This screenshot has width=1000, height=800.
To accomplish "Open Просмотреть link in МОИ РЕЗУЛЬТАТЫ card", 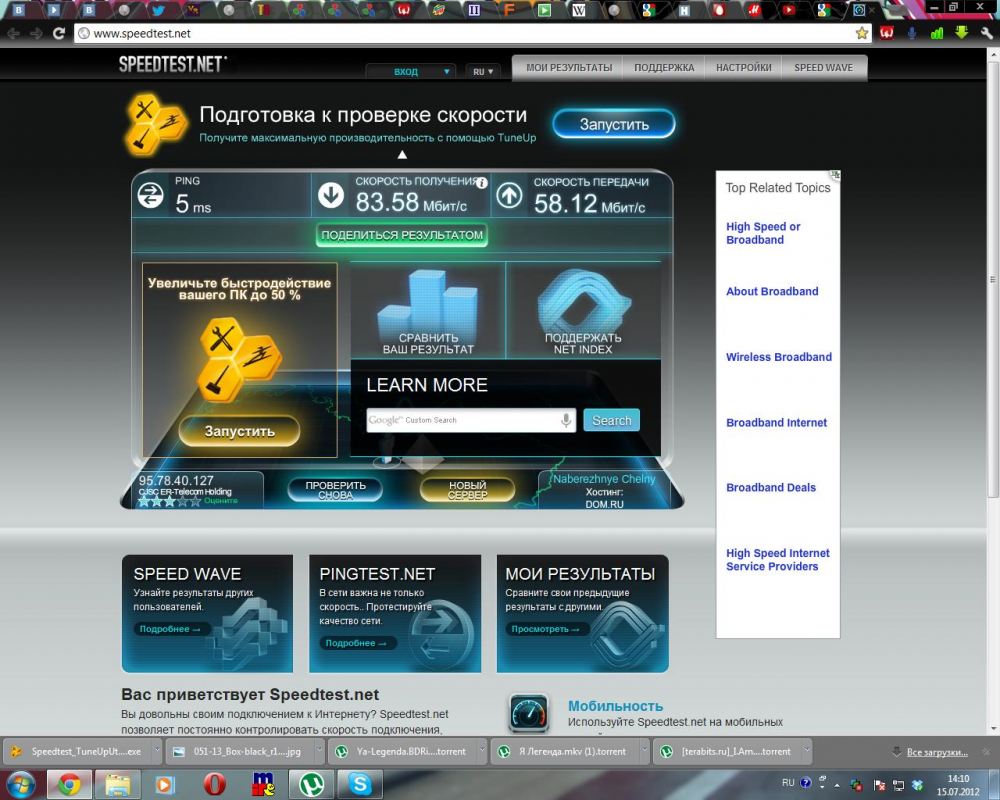I will [545, 629].
